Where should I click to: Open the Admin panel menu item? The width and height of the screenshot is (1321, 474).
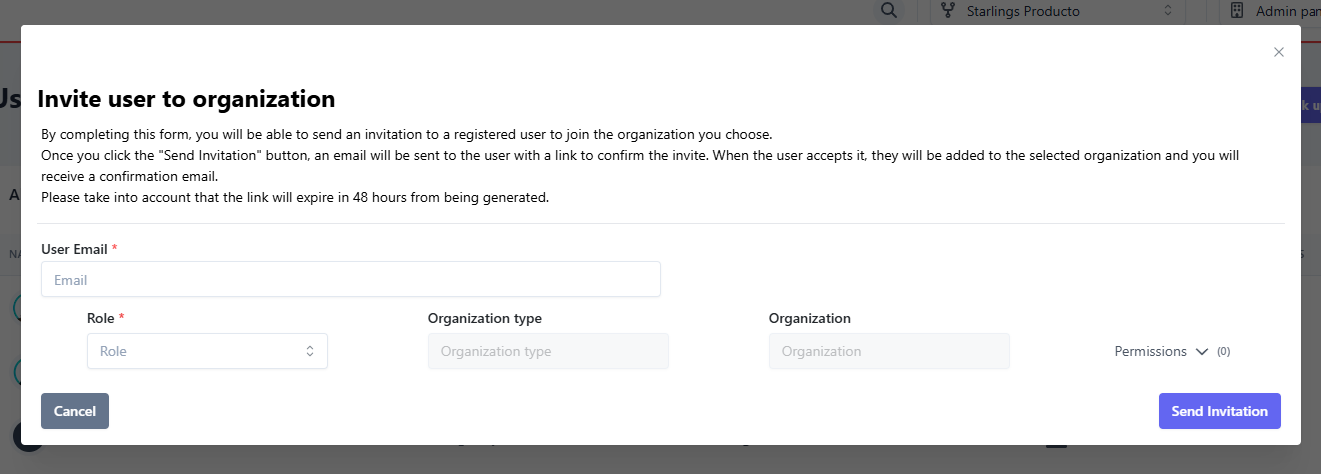1287,11
